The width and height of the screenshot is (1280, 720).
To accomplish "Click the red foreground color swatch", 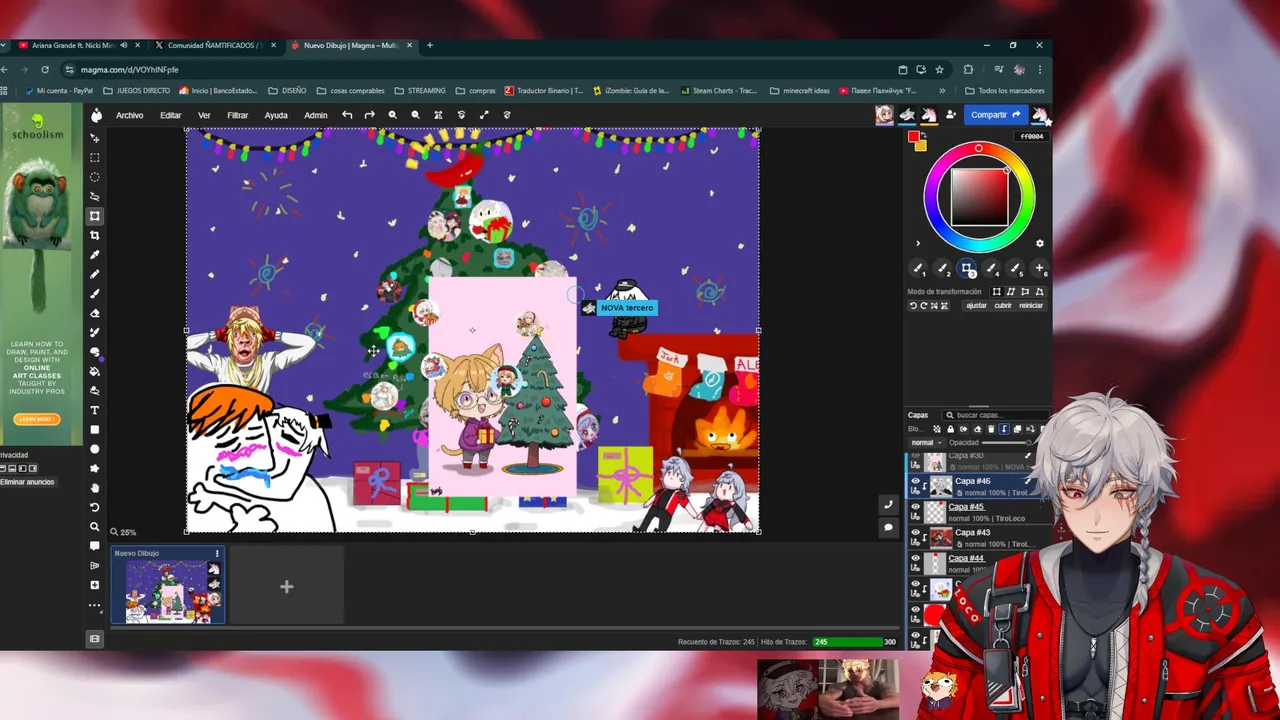I will 913,138.
